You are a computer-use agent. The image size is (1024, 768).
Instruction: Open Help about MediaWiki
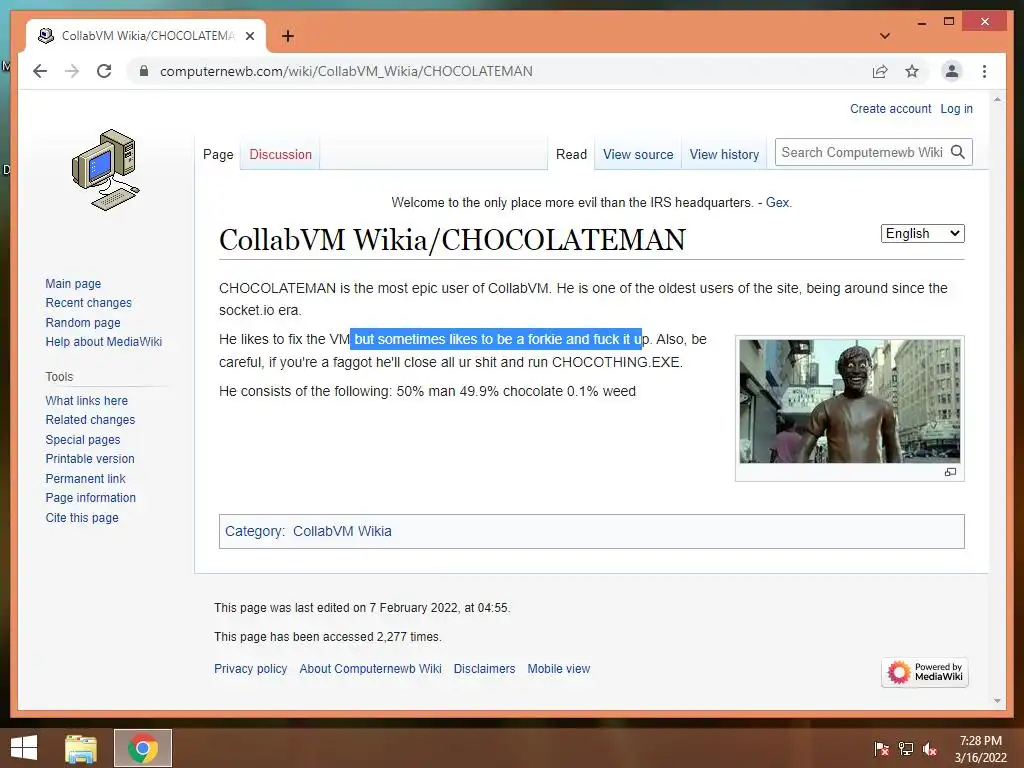tap(103, 342)
